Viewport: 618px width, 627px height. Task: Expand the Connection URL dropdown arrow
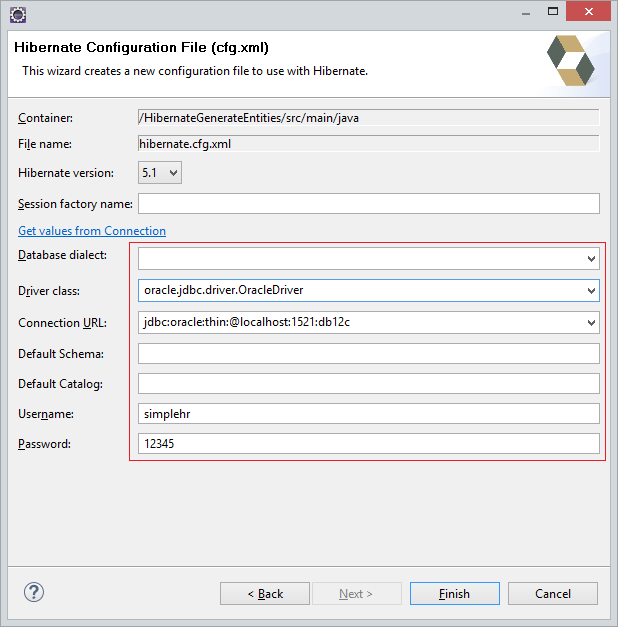(x=591, y=322)
